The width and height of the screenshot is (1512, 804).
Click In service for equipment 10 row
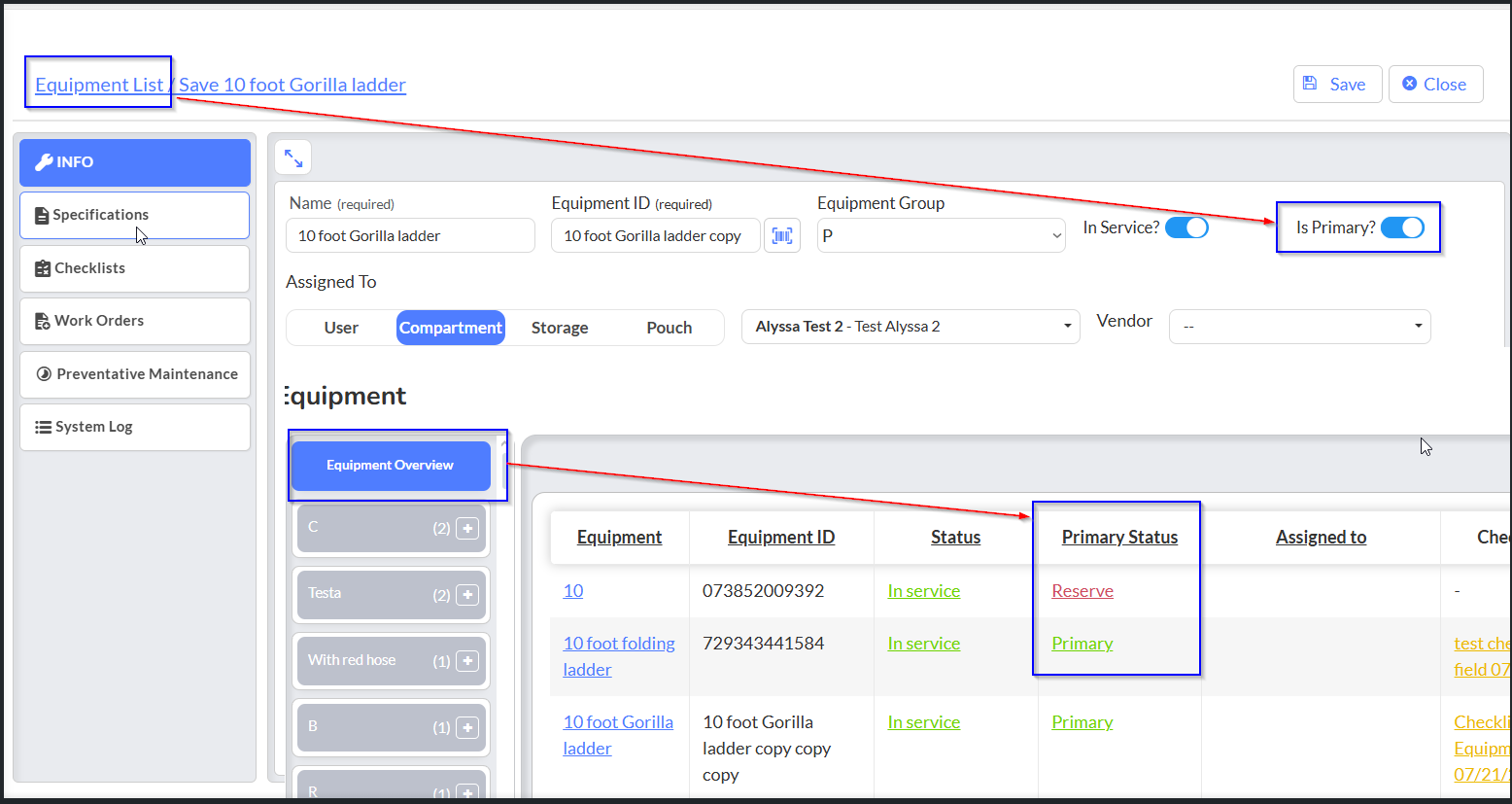(923, 590)
